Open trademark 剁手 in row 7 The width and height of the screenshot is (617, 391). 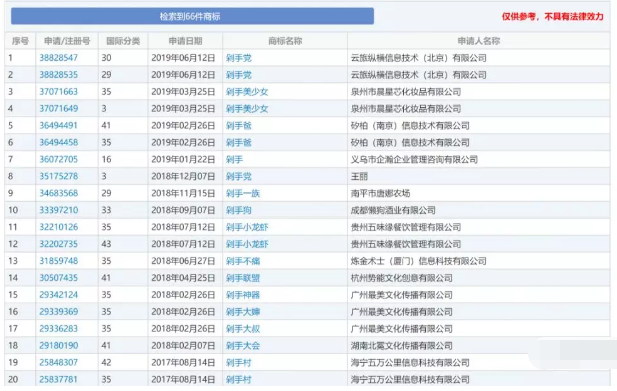point(234,159)
